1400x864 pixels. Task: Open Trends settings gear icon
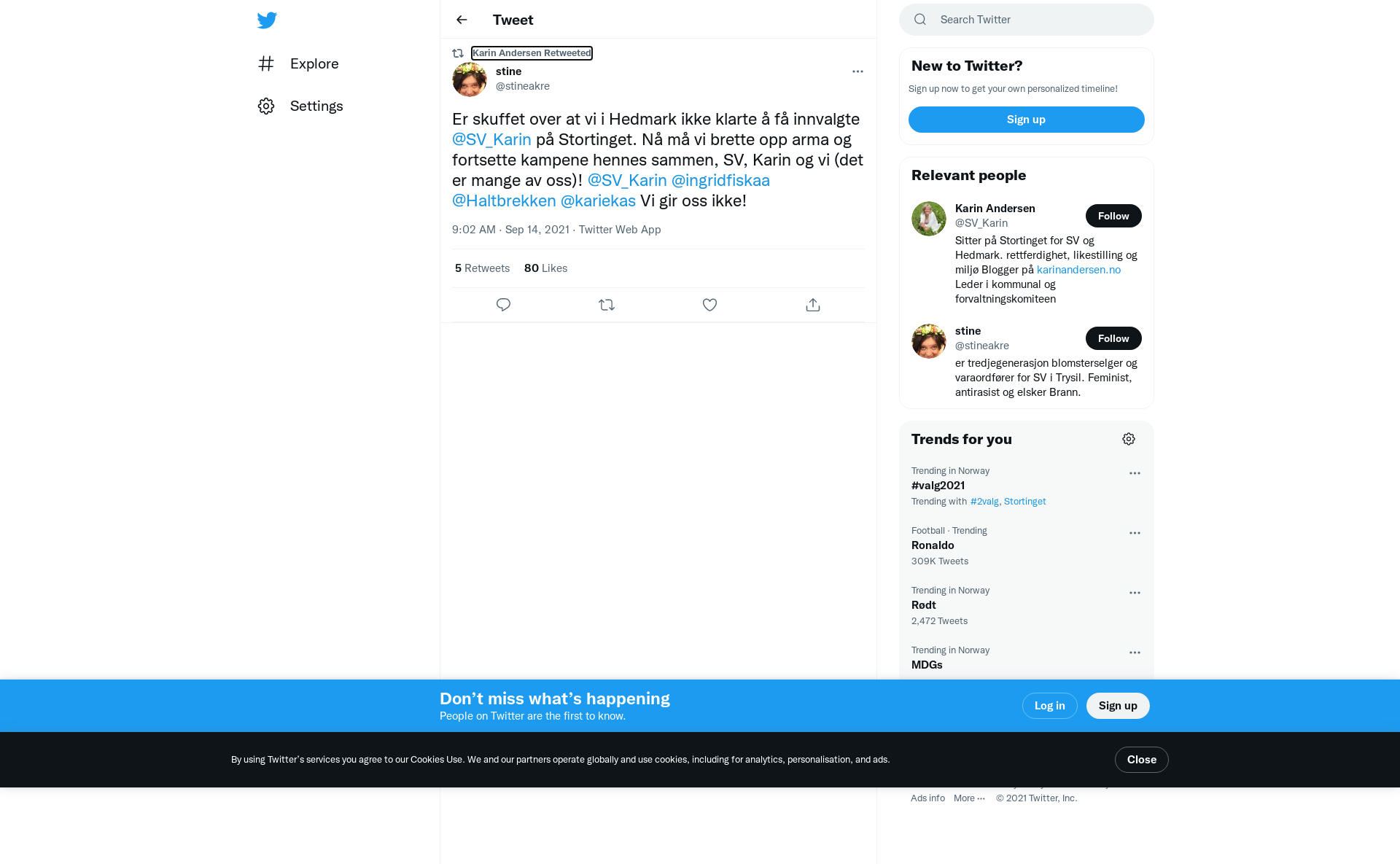tap(1129, 439)
